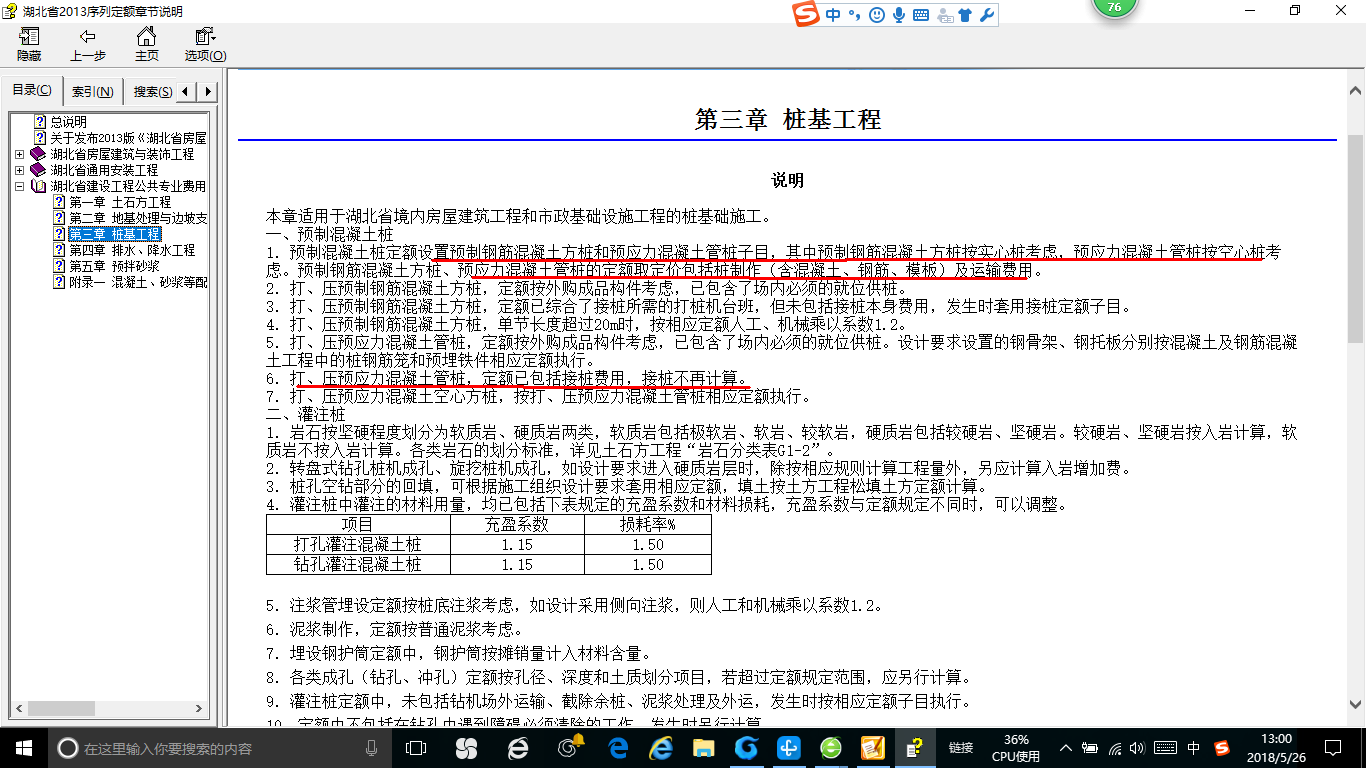Select 湖北省房屋建筑与装饰工程 in the tree

[x=122, y=154]
